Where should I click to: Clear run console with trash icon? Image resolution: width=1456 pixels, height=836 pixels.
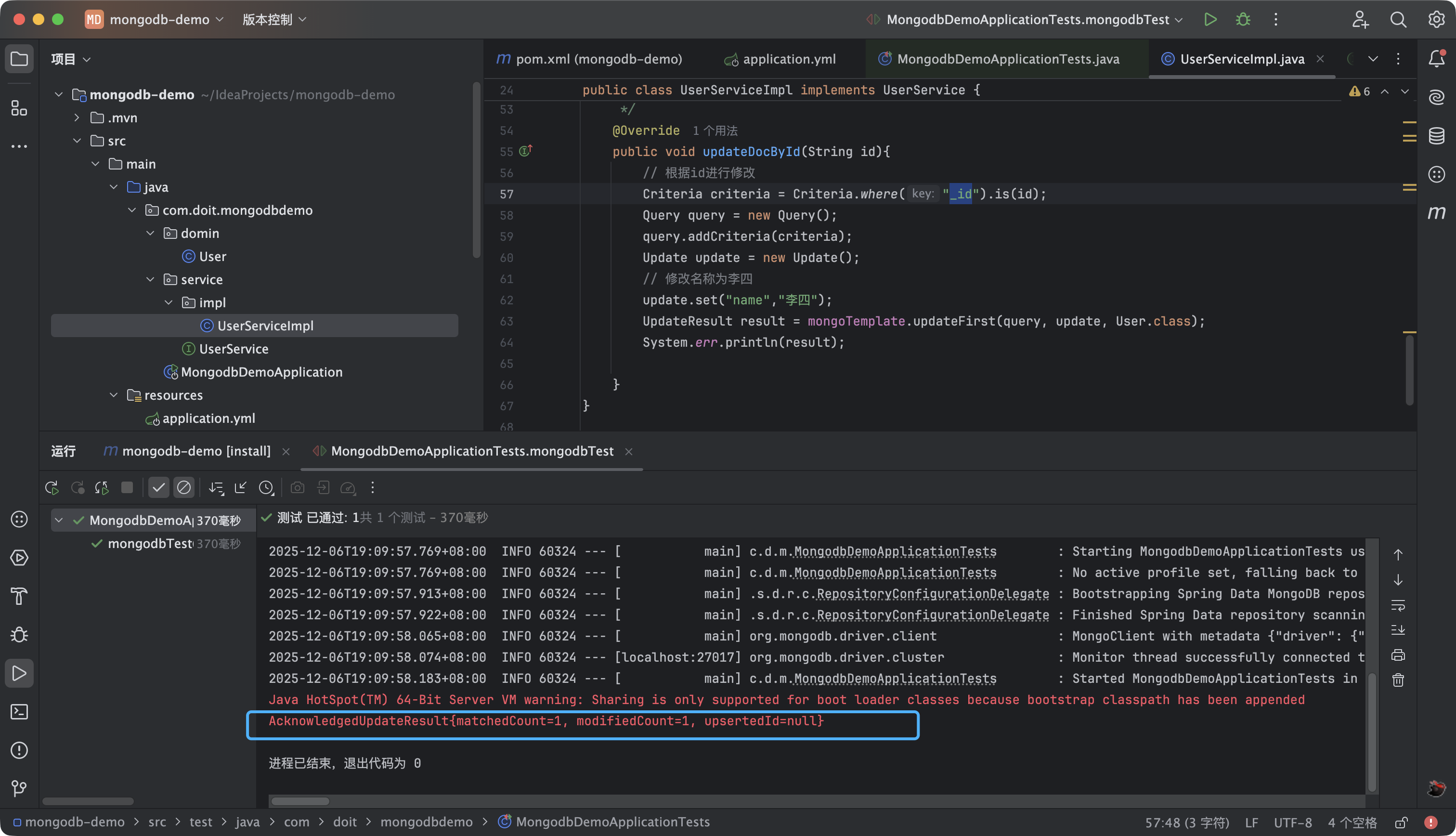1398,680
